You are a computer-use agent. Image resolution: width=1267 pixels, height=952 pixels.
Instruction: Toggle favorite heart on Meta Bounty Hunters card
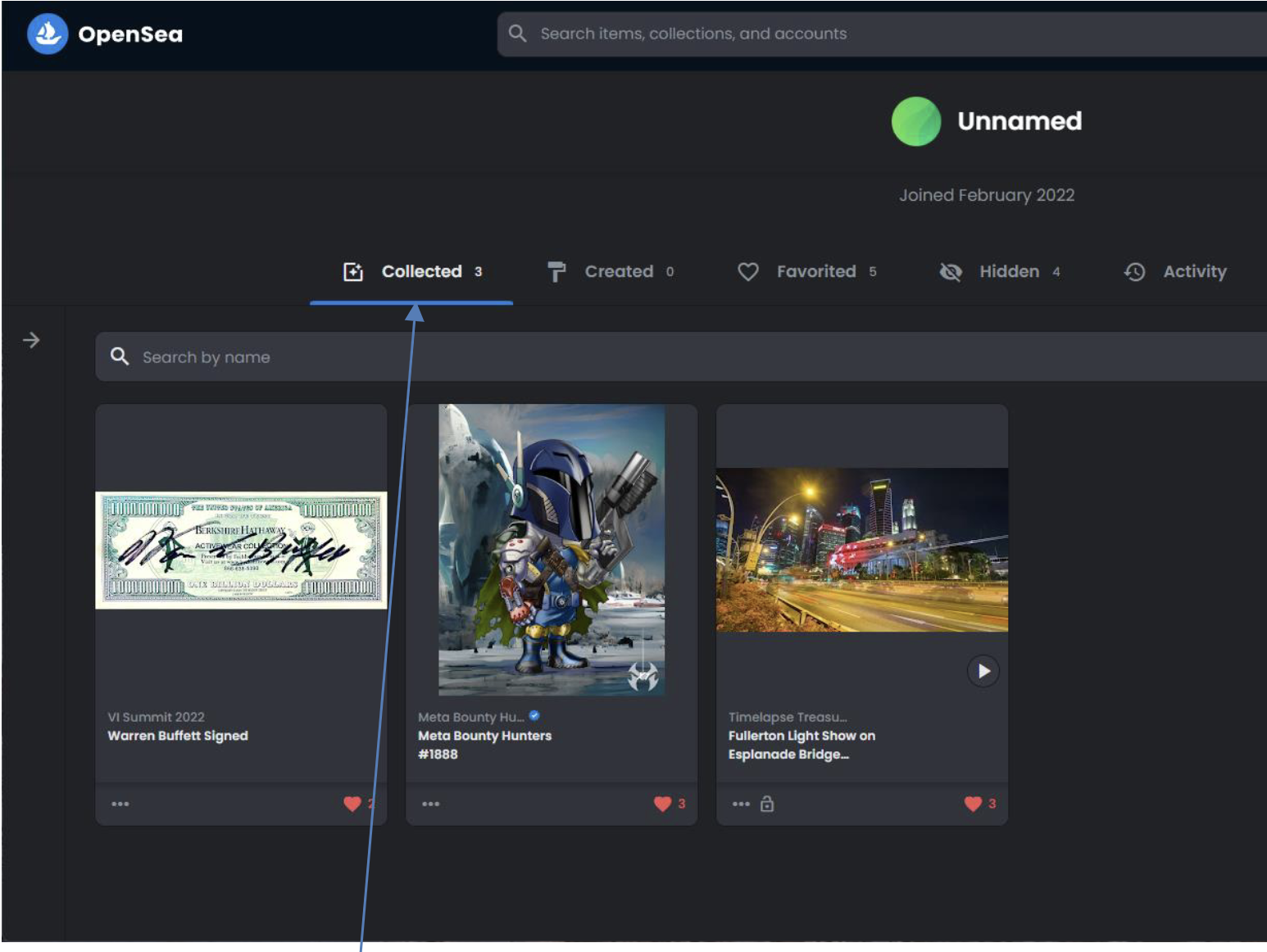(662, 804)
